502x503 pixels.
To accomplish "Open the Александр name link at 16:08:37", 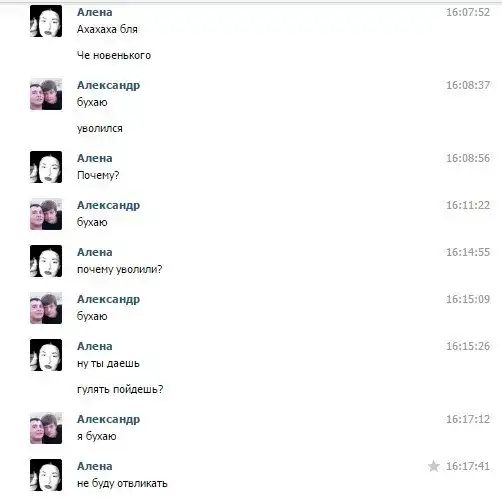I will [108, 86].
